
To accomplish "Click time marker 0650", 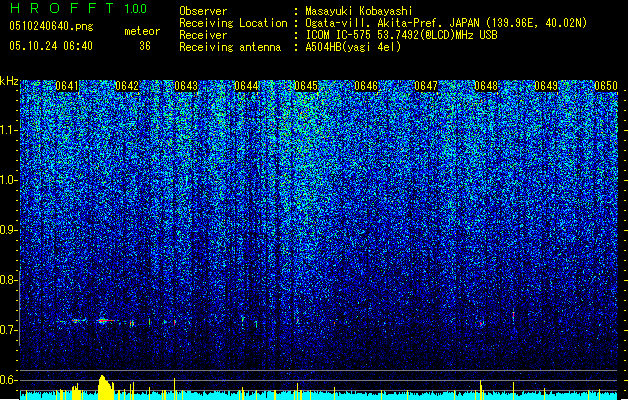I will pyautogui.click(x=606, y=86).
